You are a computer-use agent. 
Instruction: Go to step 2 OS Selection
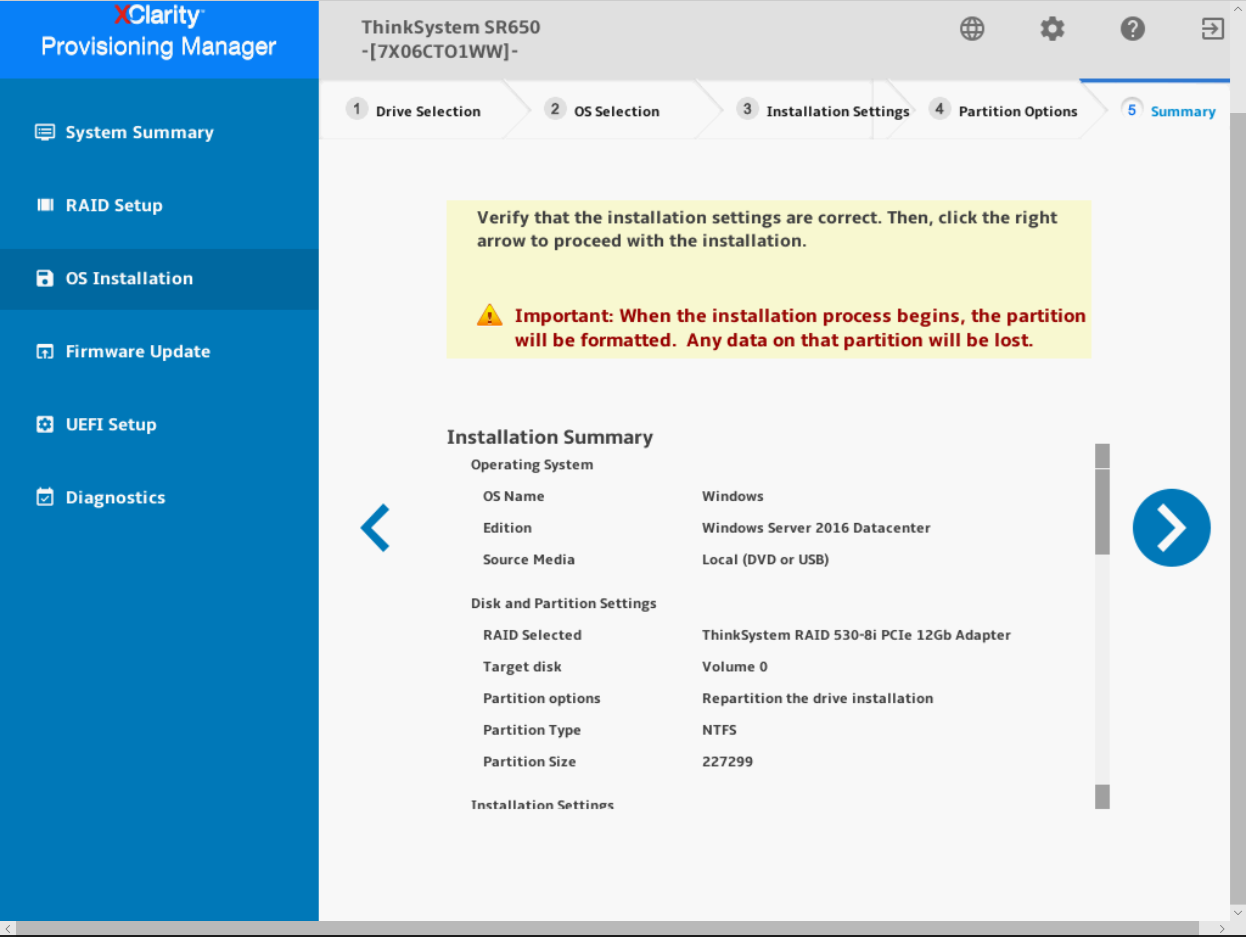point(603,111)
